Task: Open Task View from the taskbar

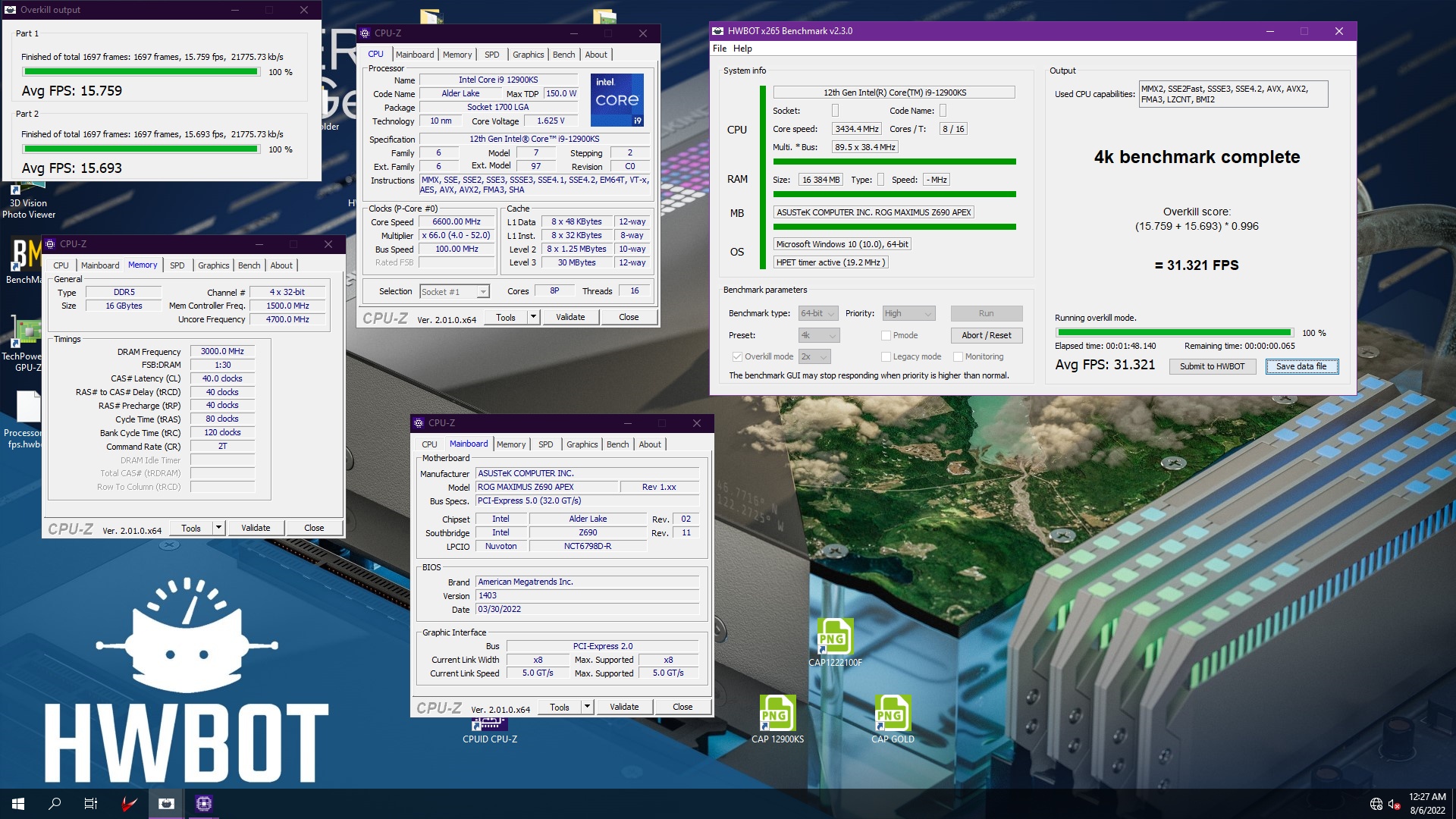Action: 91,804
